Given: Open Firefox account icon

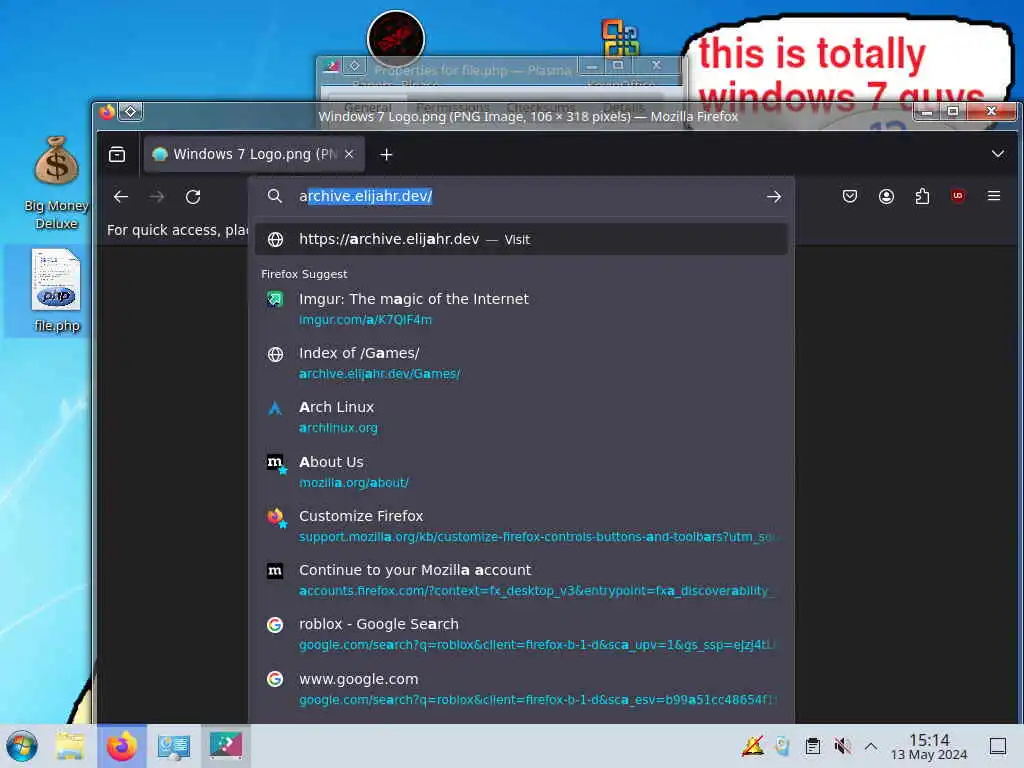Looking at the screenshot, I should click(886, 196).
